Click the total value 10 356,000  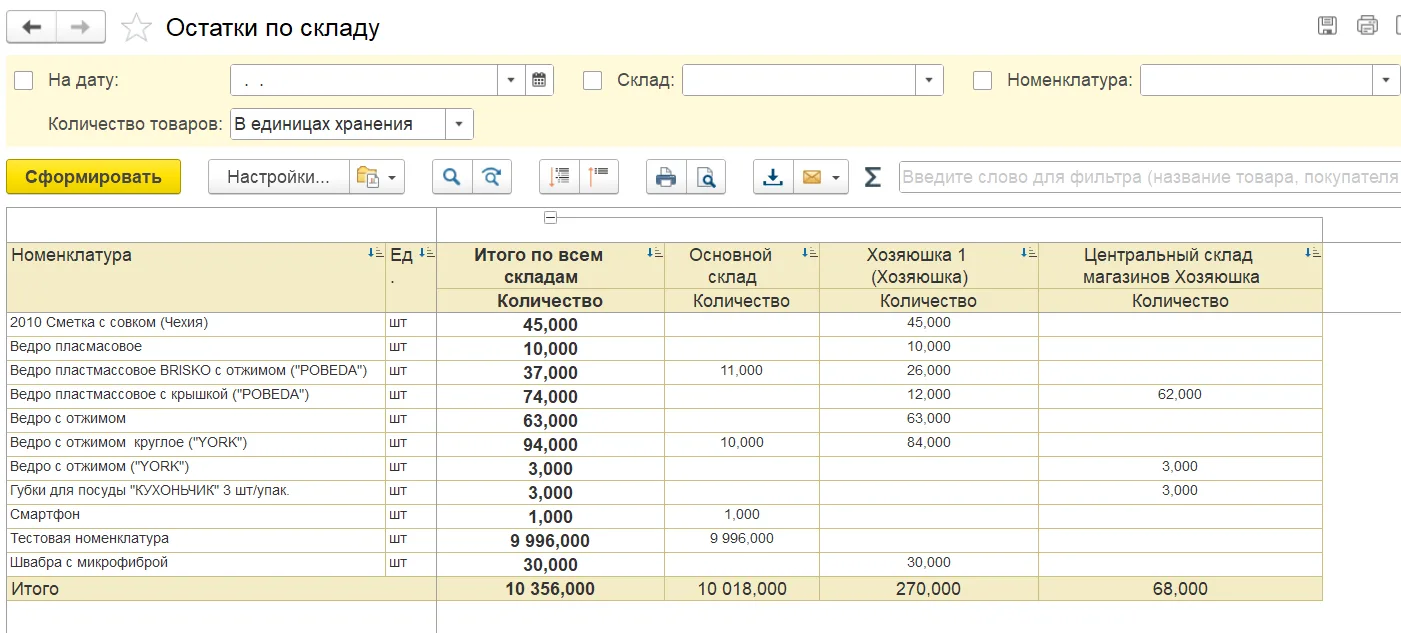click(550, 589)
